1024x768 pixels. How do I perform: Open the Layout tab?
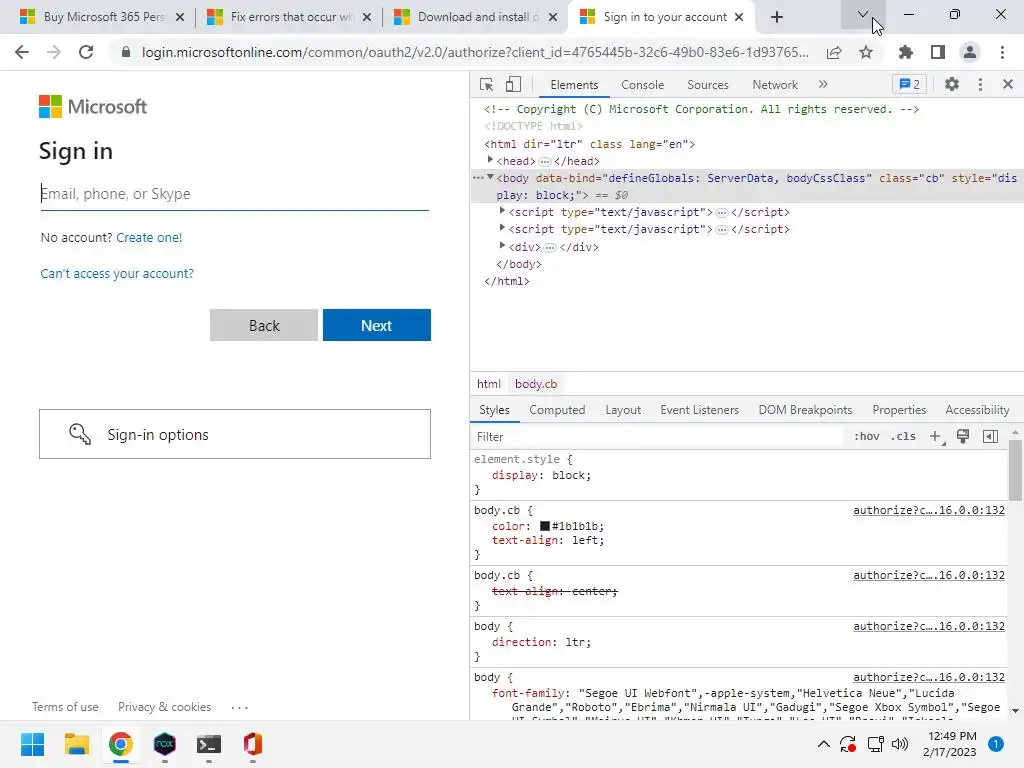pyautogui.click(x=623, y=410)
